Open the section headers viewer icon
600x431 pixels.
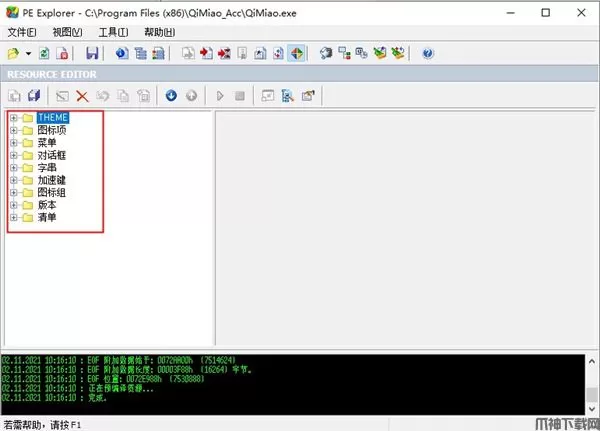coord(158,53)
